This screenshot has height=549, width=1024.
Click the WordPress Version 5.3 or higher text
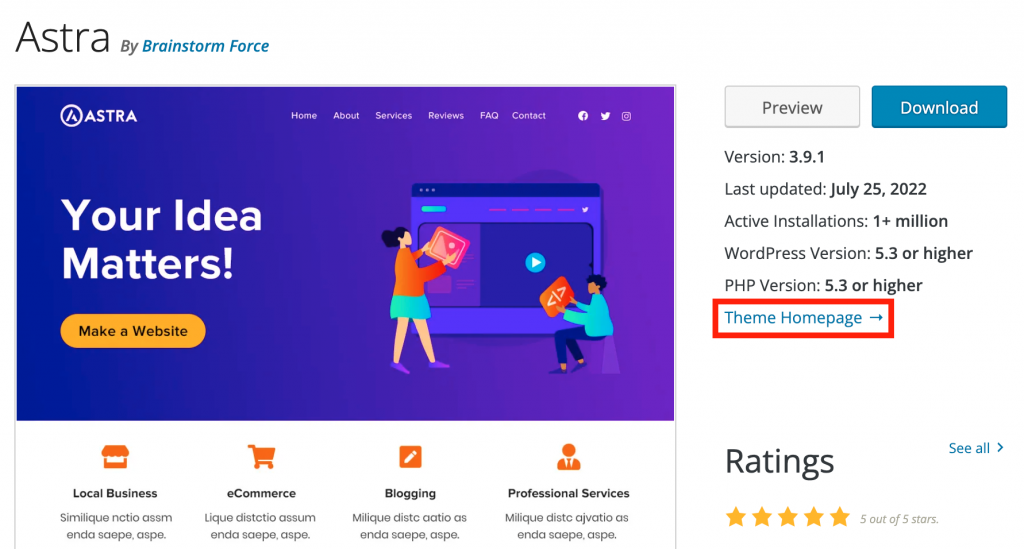(848, 253)
